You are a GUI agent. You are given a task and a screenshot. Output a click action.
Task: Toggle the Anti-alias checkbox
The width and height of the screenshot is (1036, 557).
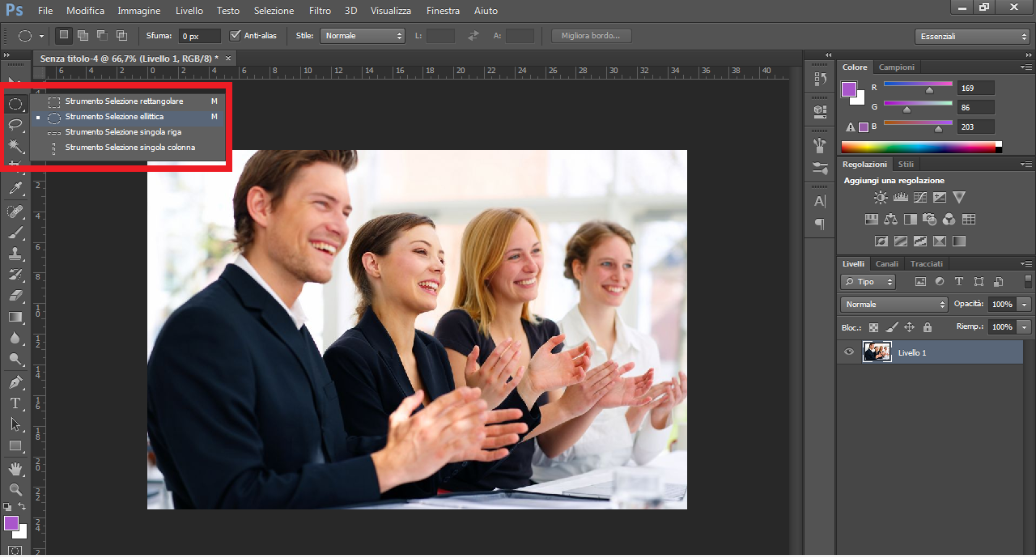[x=235, y=35]
